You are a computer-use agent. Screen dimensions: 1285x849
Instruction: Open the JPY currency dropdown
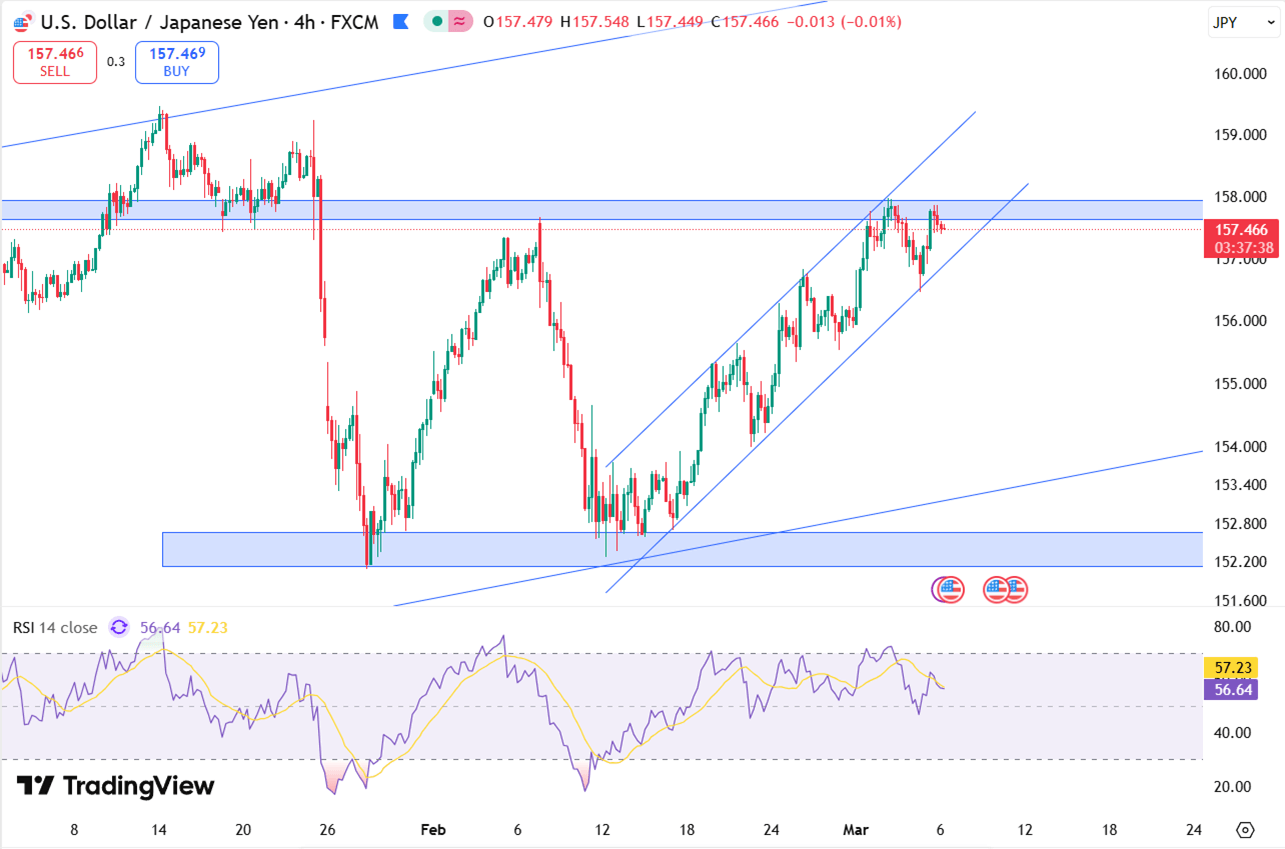pyautogui.click(x=1238, y=22)
